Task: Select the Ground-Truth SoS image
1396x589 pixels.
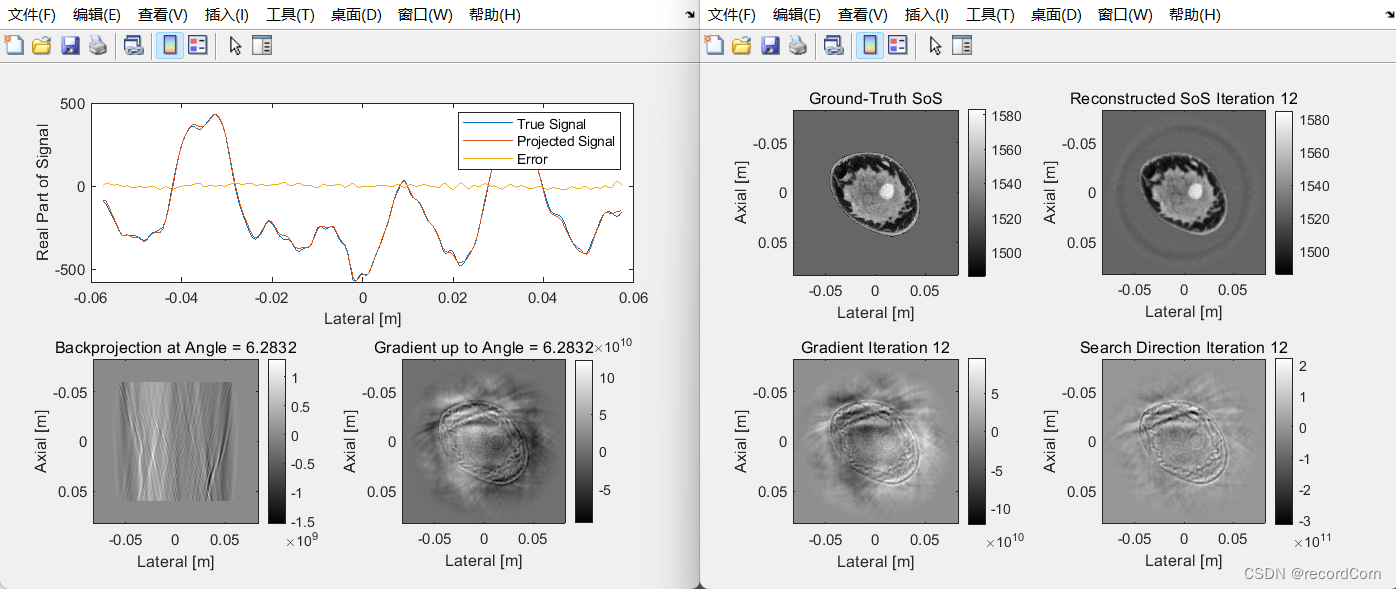Action: pyautogui.click(x=875, y=192)
